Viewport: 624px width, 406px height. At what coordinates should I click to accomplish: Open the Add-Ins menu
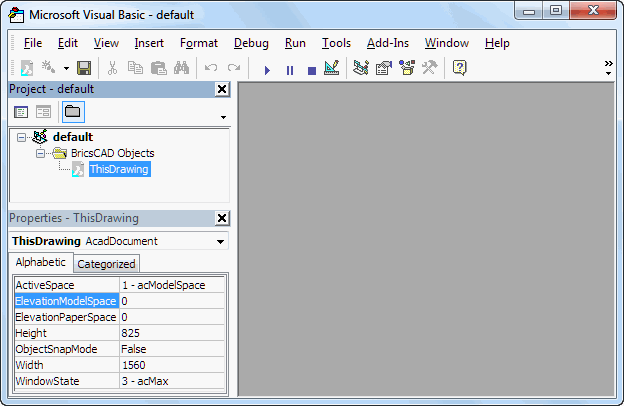[x=388, y=43]
